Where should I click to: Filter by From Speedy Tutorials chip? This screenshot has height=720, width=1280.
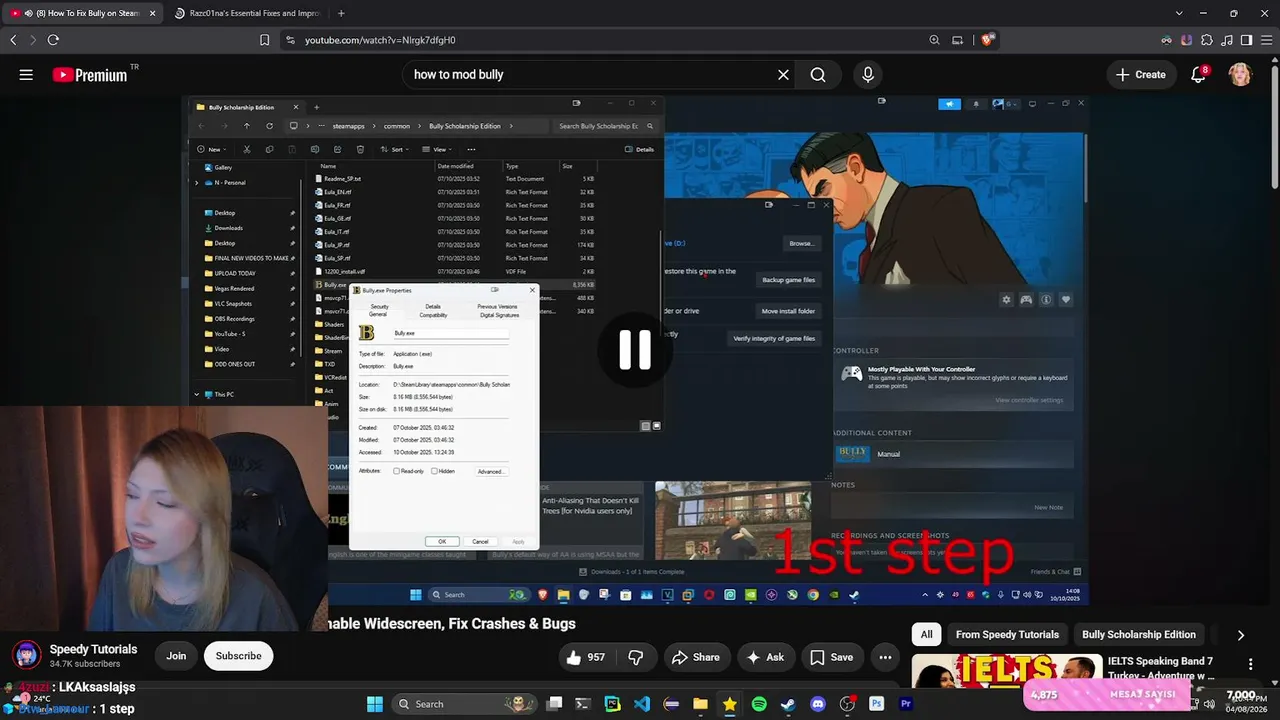pos(1007,635)
